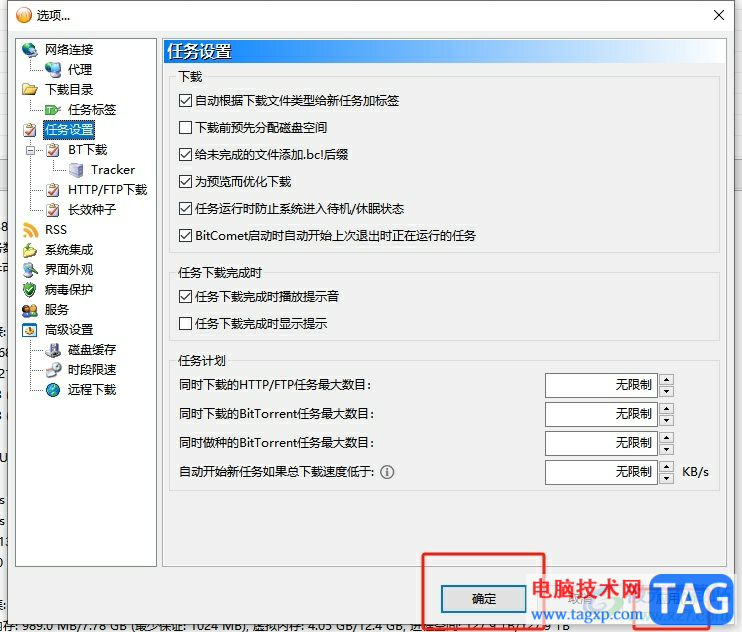Open the 下载目录 settings page
The width and height of the screenshot is (742, 632).
click(69, 89)
